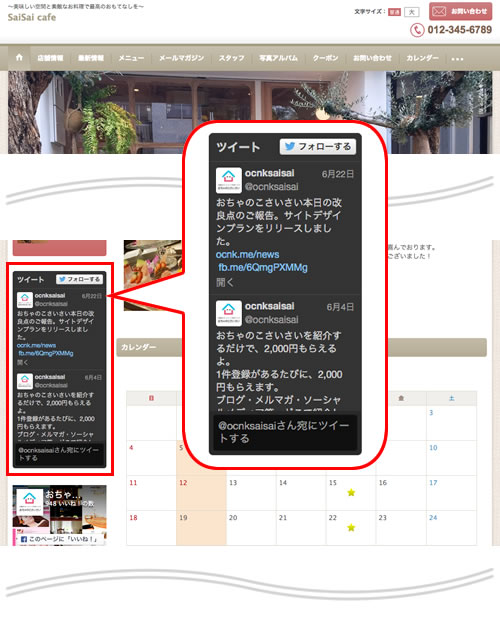Select calendar date 21
This screenshot has width=500, height=632.
click(x=283, y=518)
